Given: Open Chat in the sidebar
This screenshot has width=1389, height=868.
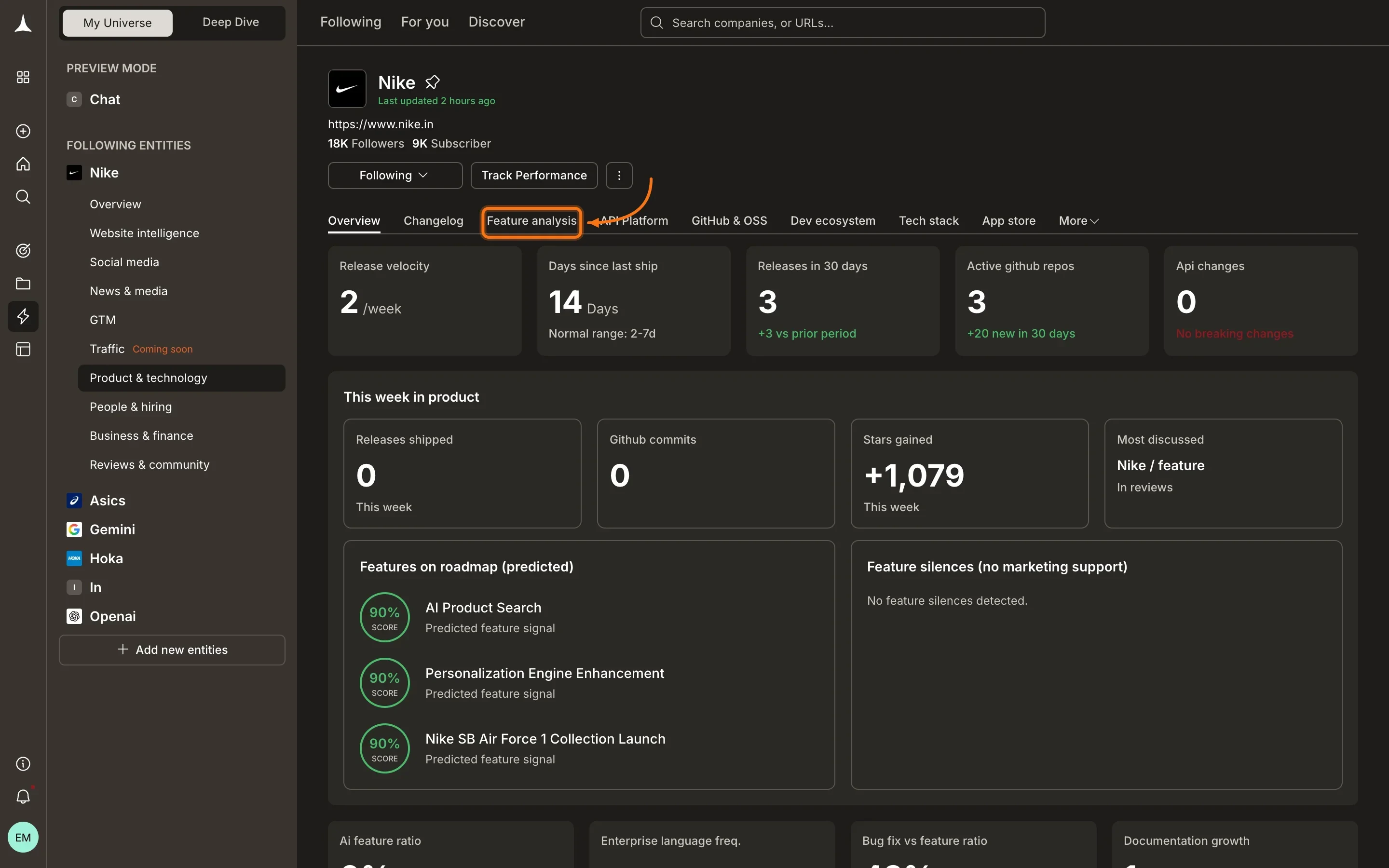Looking at the screenshot, I should pos(105,99).
